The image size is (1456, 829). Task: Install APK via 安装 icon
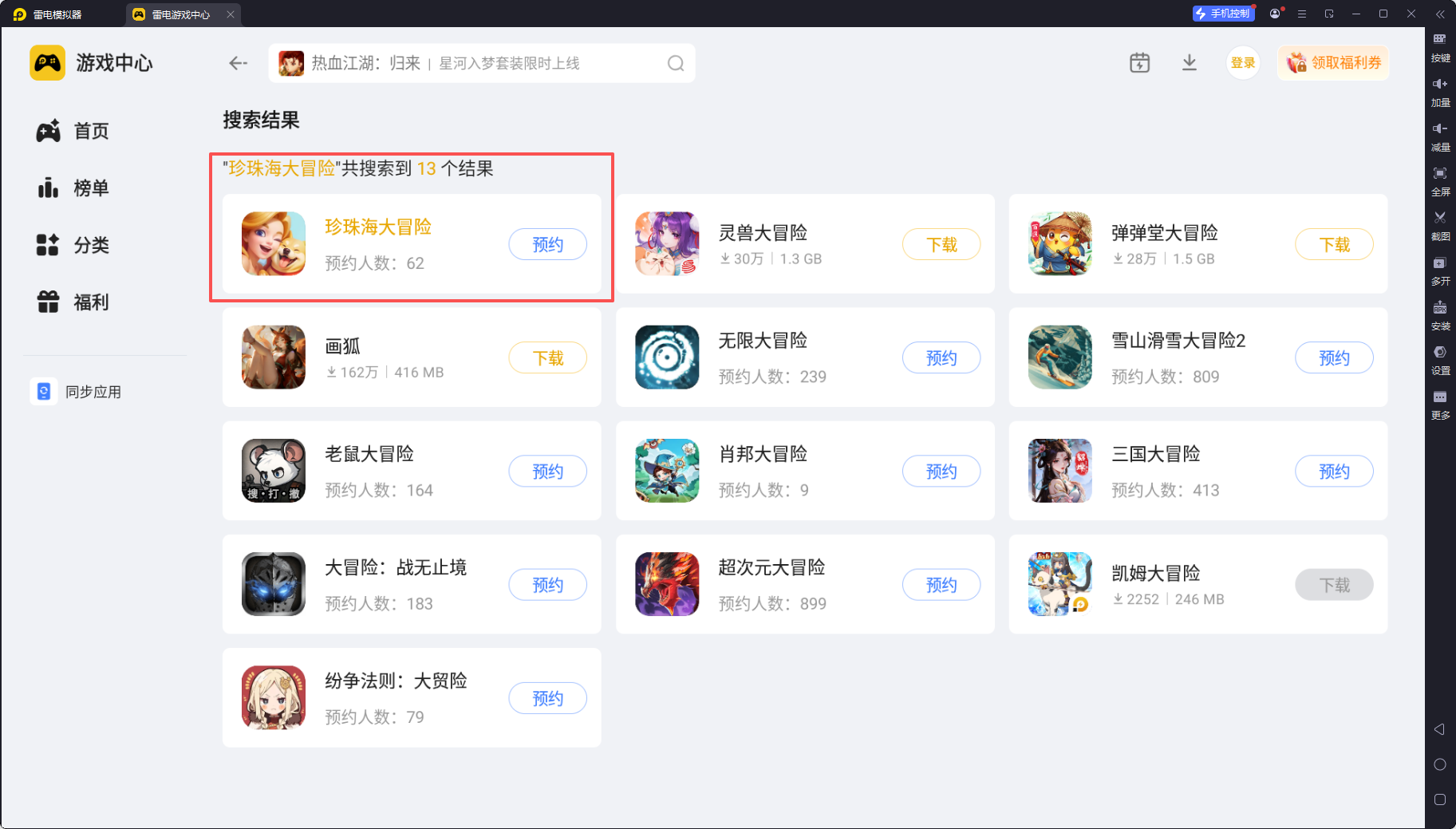(x=1440, y=316)
